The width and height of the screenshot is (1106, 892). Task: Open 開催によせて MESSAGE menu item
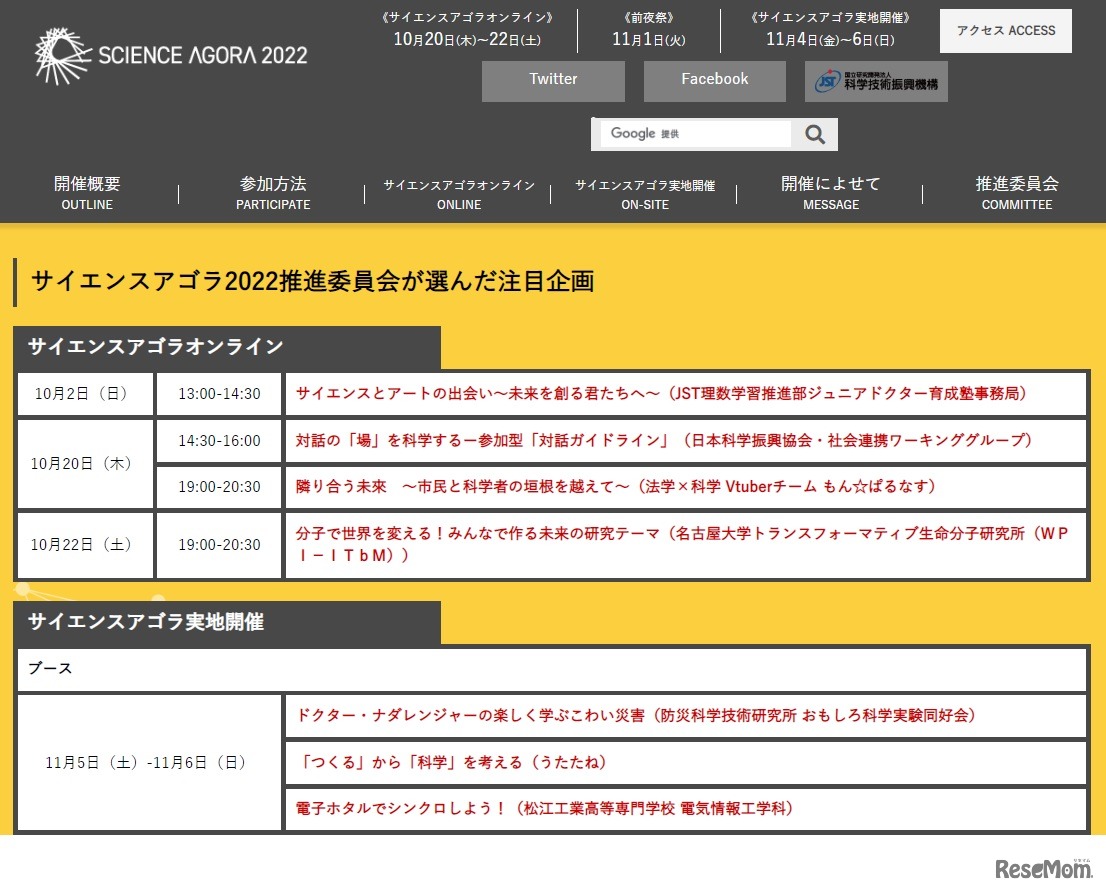click(x=831, y=193)
